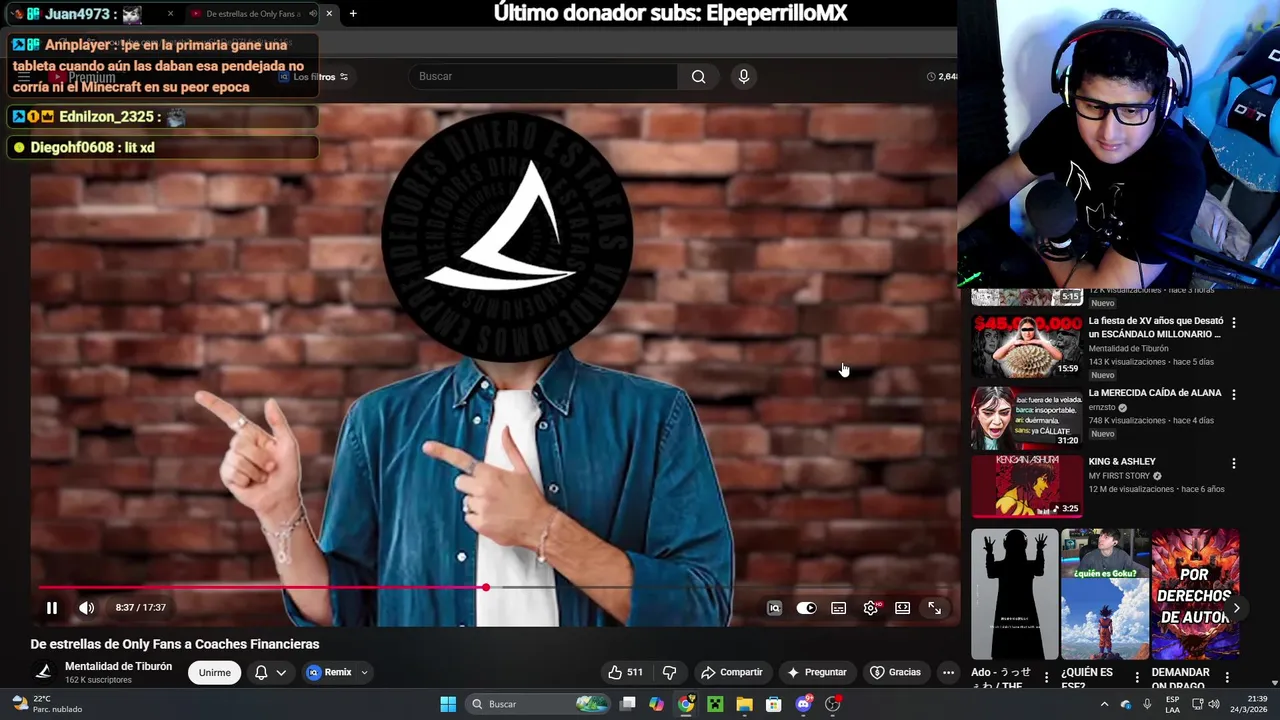Open the Mentalidad de Tiburón channel name link
Screen dimensions: 1280x720
(x=118, y=666)
